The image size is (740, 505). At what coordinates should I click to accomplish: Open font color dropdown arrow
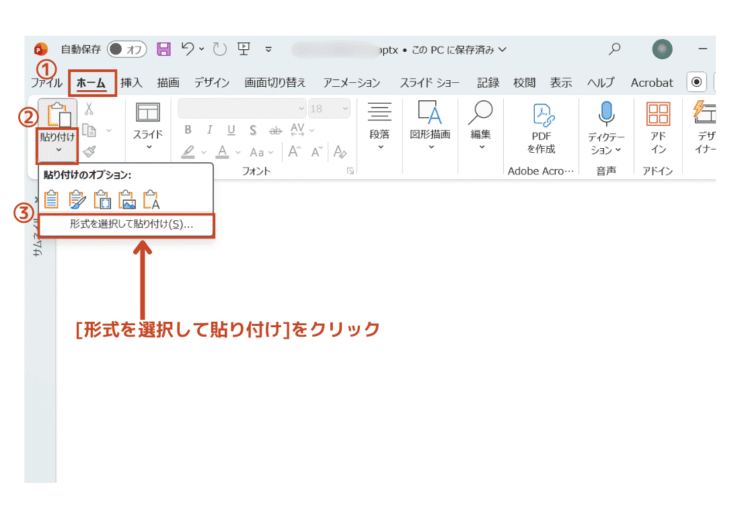point(238,152)
